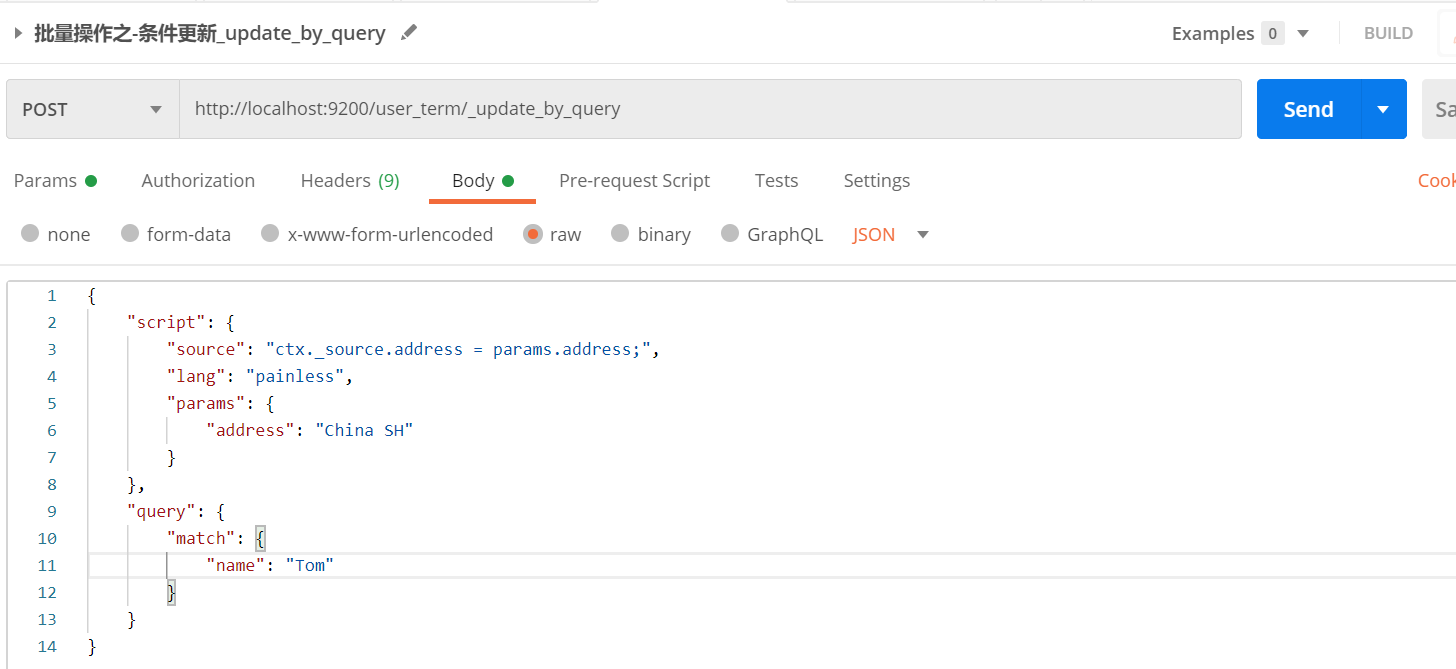Open the Cookies link
This screenshot has width=1456, height=669.
1436,181
